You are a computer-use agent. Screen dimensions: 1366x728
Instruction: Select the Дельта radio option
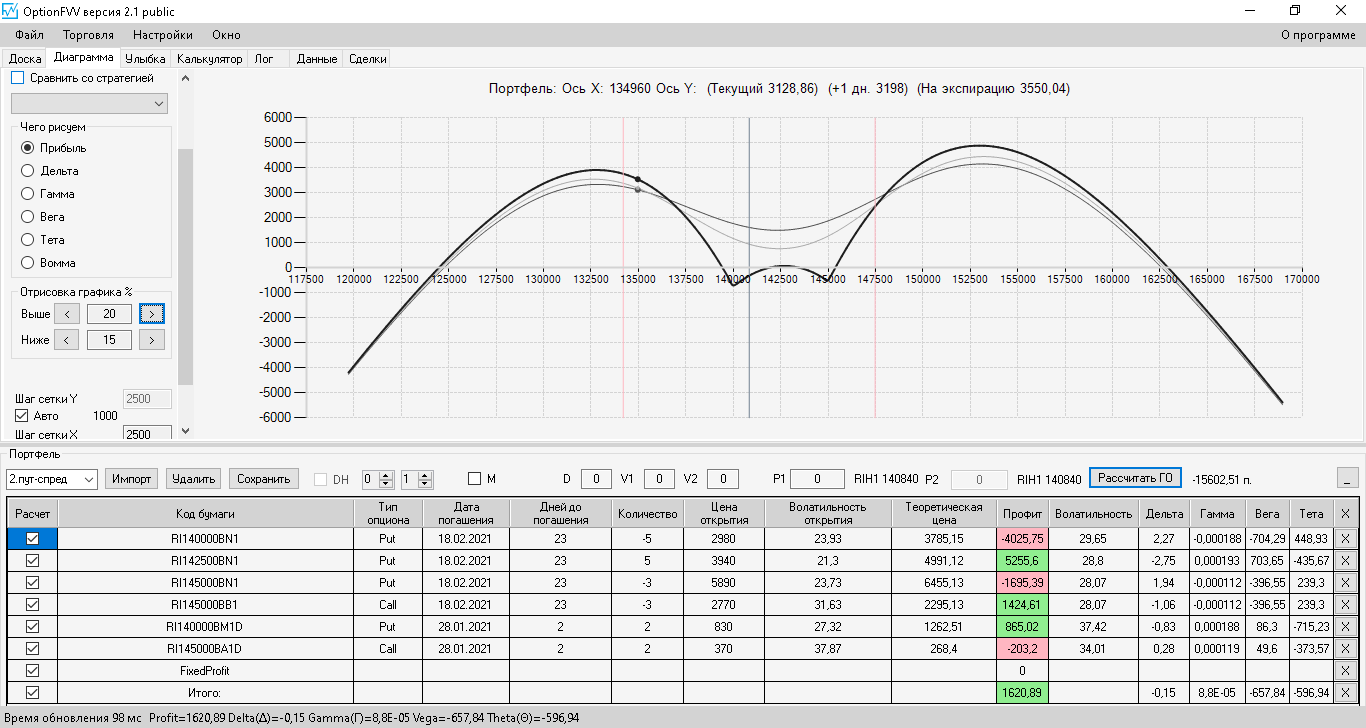[28, 171]
